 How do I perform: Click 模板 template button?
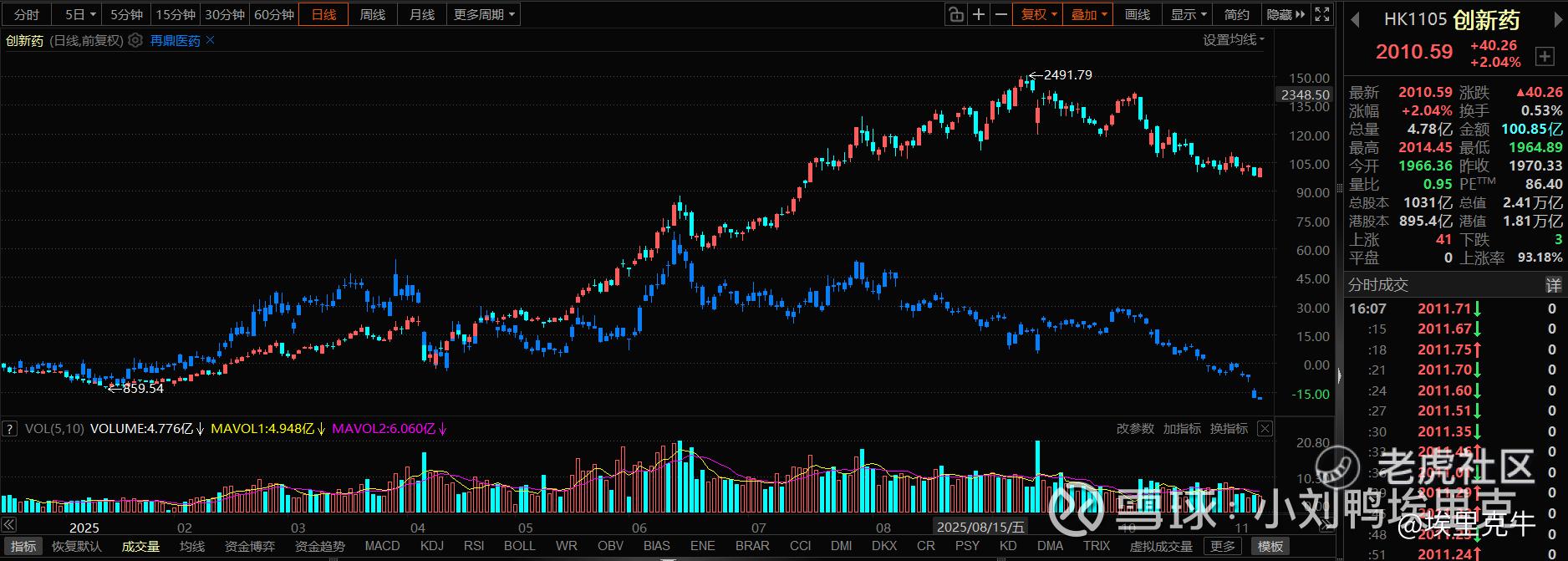pos(1270,546)
